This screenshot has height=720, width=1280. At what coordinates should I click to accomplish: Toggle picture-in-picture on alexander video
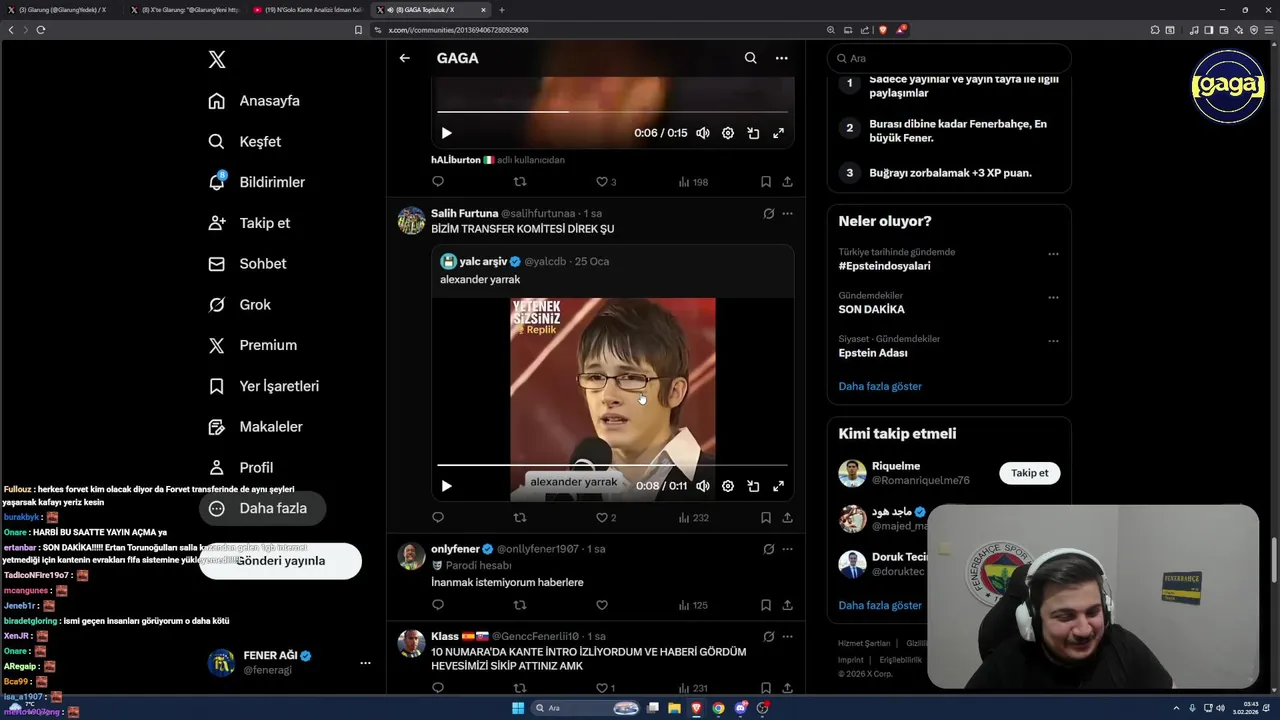pyautogui.click(x=753, y=486)
